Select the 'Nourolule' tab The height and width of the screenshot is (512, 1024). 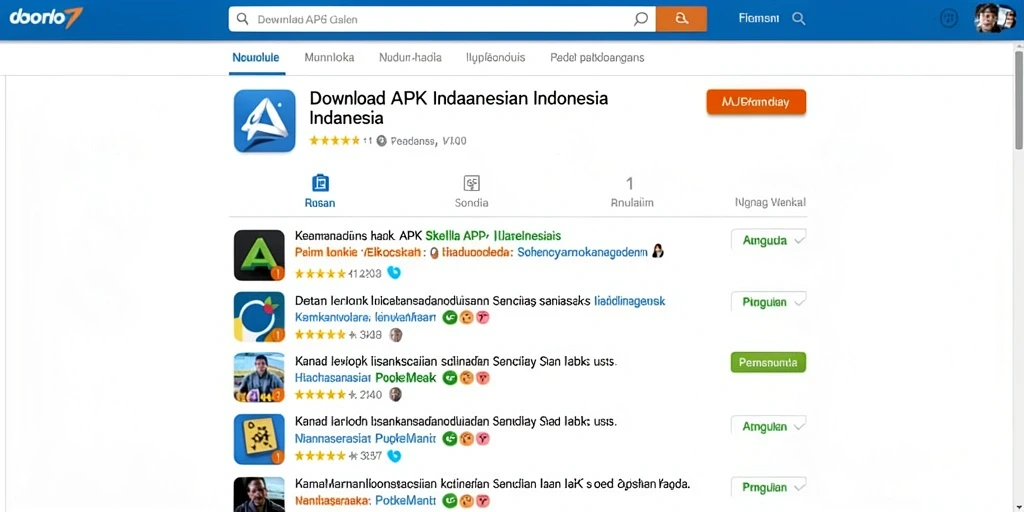click(x=255, y=57)
